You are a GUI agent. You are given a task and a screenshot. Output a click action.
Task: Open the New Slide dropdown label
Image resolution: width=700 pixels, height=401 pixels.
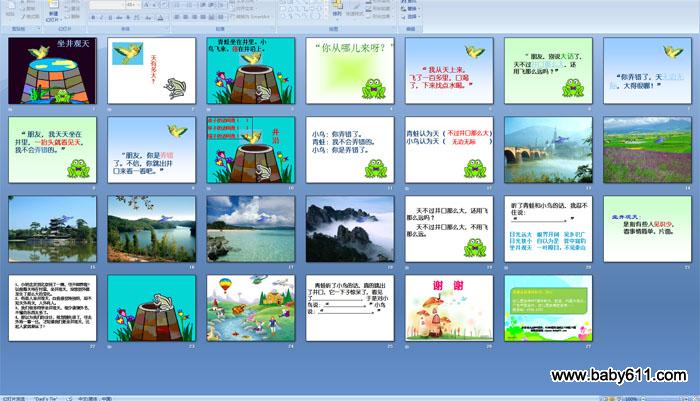[53, 18]
